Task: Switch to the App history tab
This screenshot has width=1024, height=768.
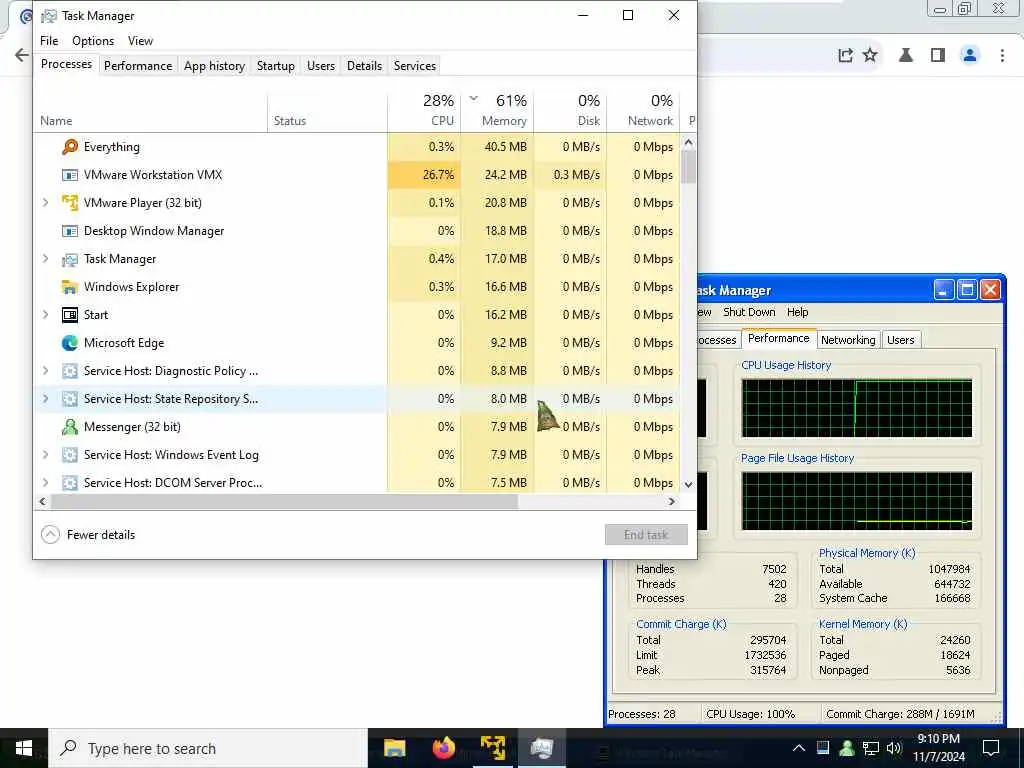Action: click(x=214, y=66)
